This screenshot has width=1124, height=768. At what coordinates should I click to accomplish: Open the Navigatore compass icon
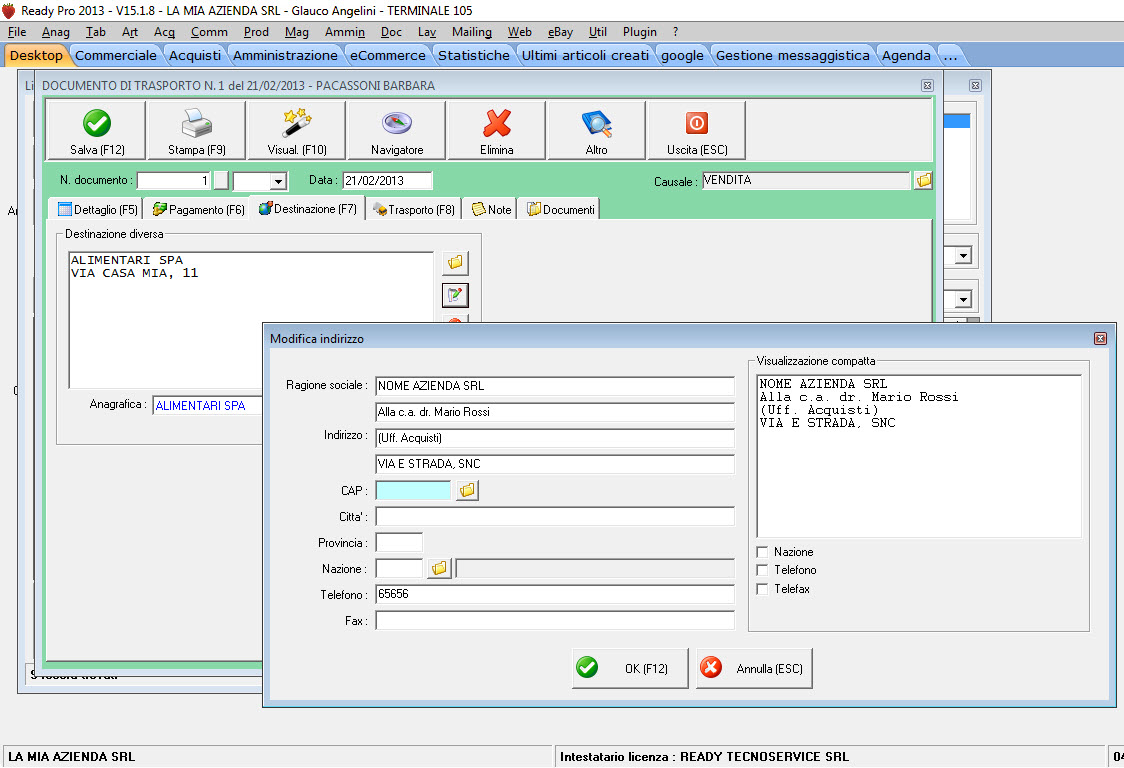pos(397,123)
